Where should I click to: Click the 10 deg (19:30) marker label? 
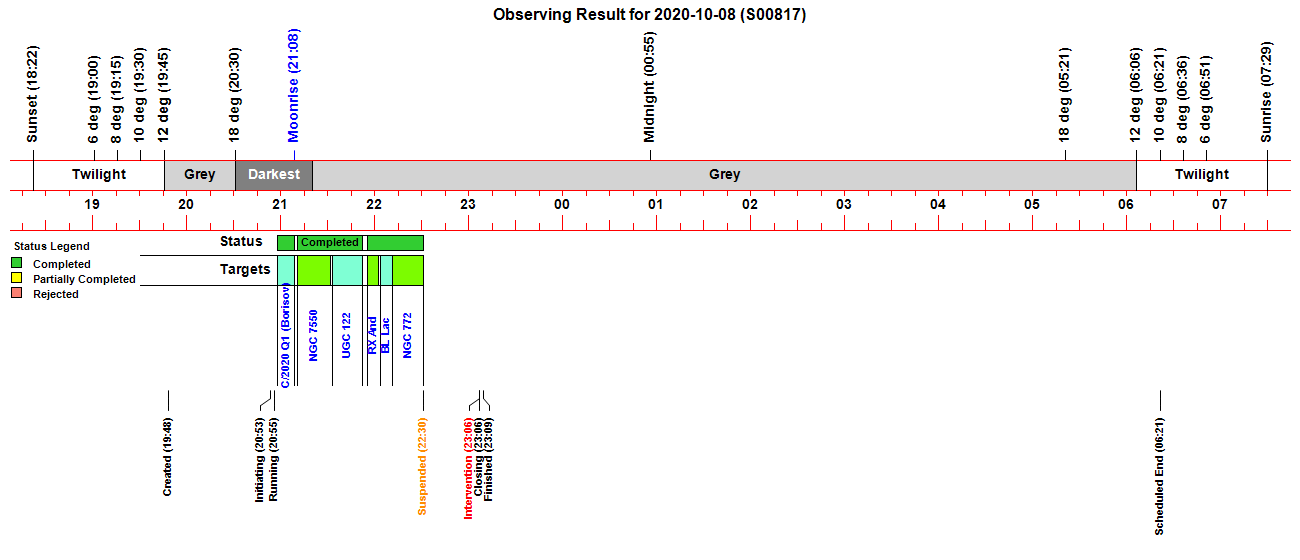click(x=140, y=95)
